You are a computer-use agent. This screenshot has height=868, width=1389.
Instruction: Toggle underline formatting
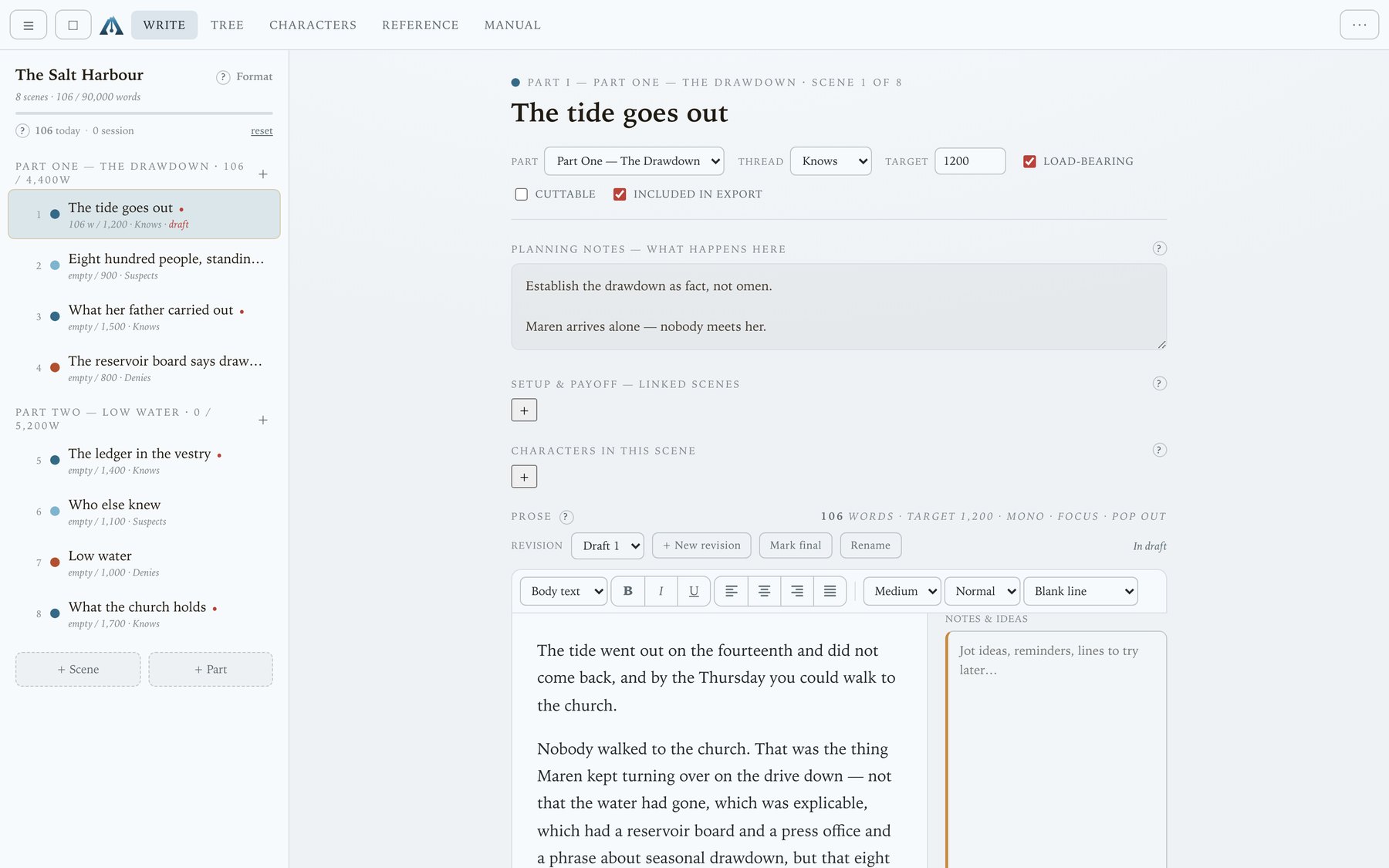(x=694, y=591)
